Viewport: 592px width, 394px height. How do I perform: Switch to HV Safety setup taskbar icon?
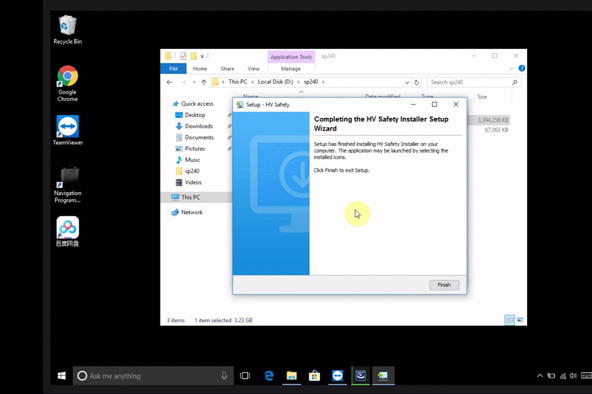[x=383, y=376]
